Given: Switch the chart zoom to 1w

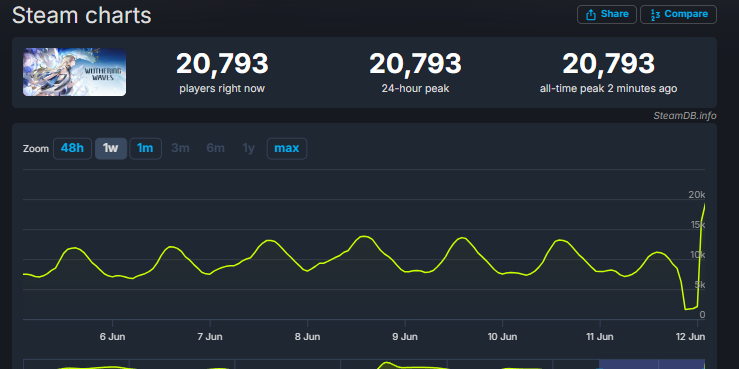Looking at the screenshot, I should coord(111,148).
